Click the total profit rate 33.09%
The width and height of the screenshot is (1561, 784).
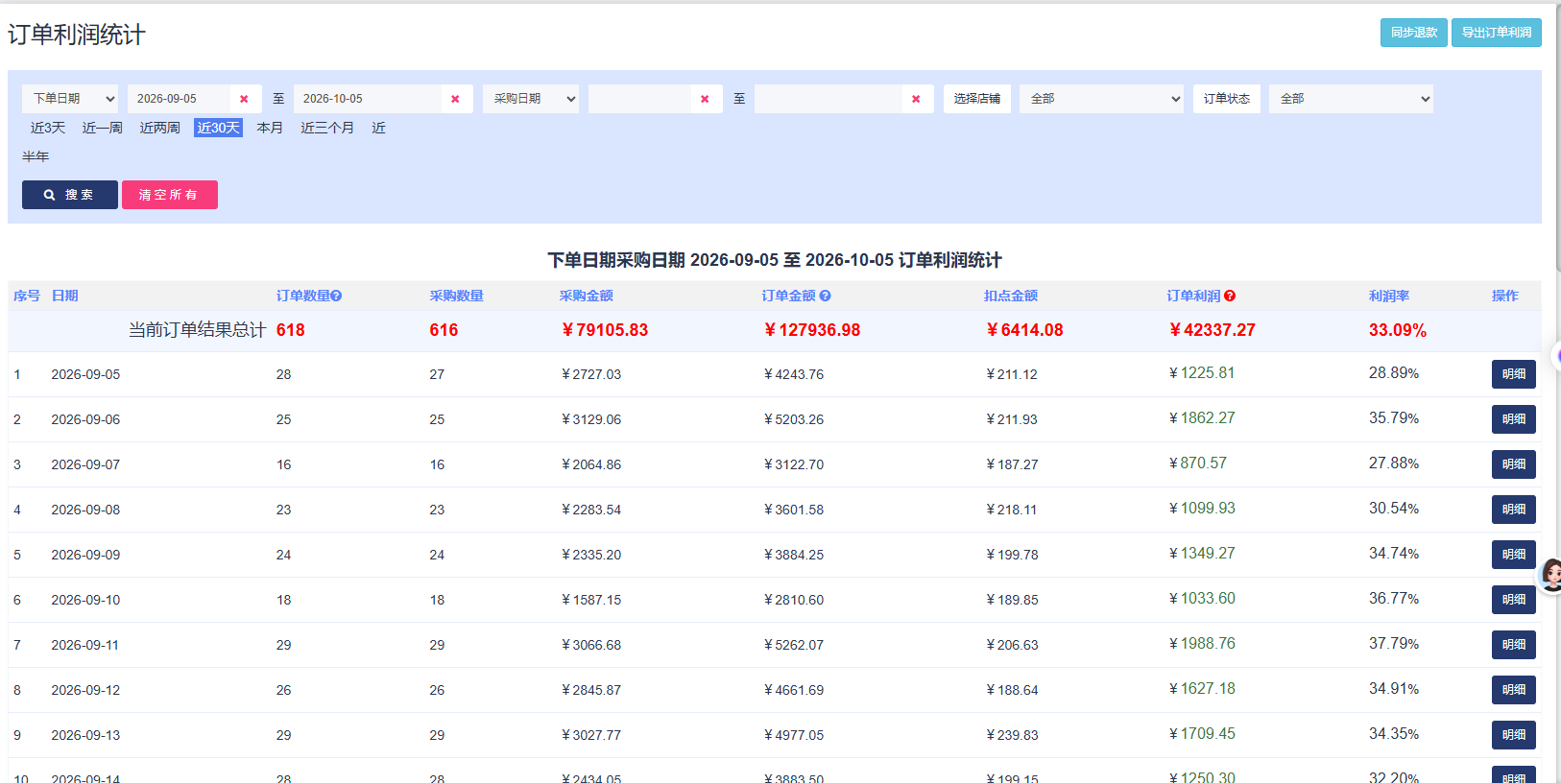[x=1398, y=330]
